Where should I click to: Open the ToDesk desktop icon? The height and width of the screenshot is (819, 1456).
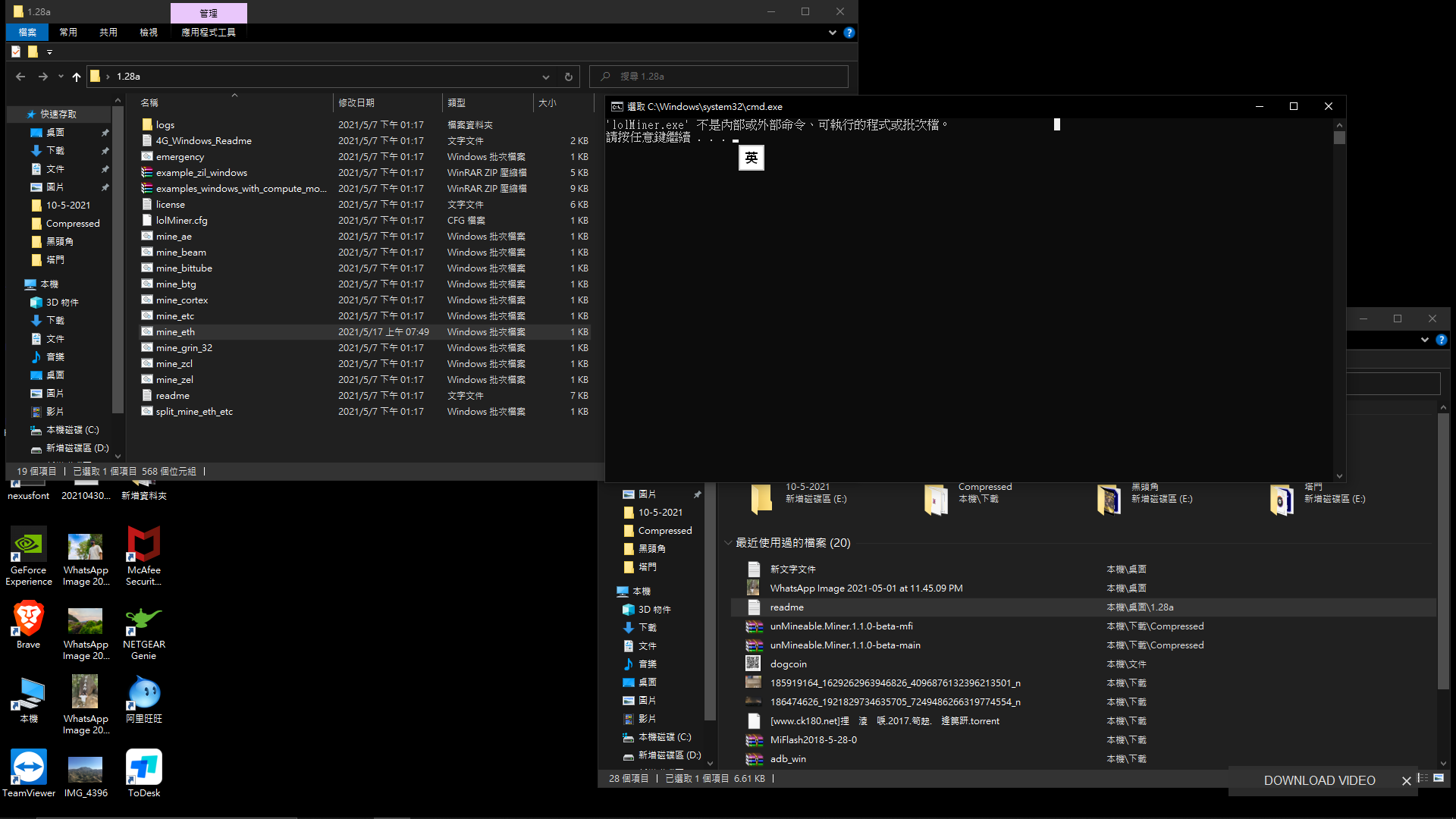coord(144,773)
